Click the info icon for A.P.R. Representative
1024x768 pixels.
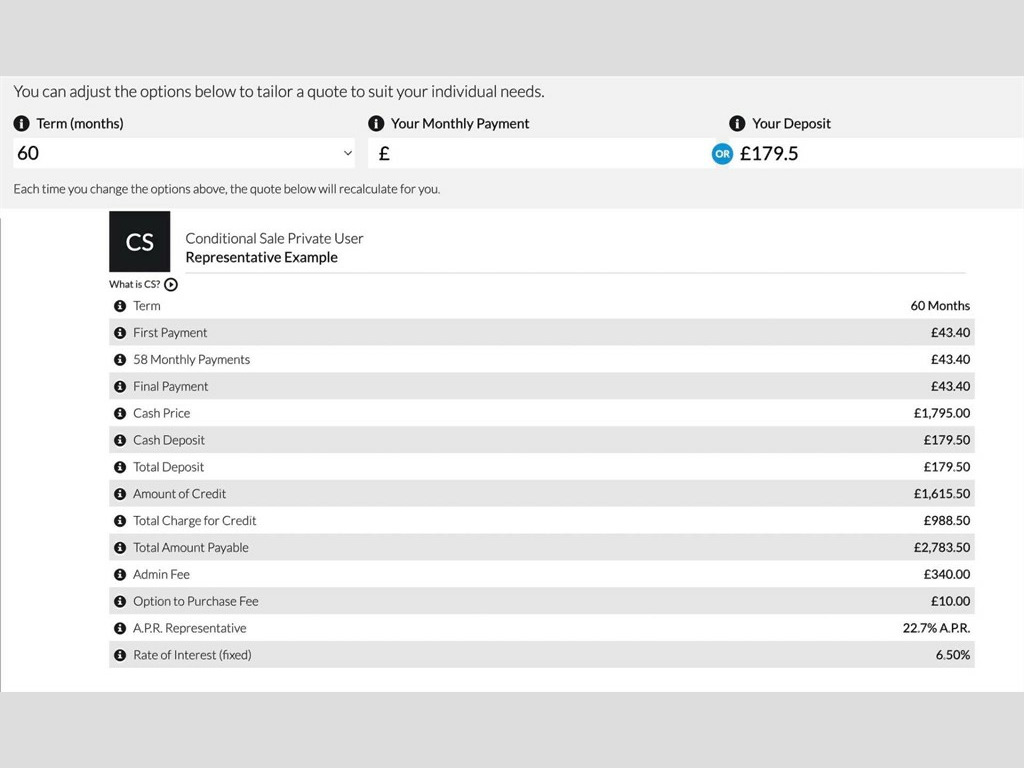(x=120, y=628)
